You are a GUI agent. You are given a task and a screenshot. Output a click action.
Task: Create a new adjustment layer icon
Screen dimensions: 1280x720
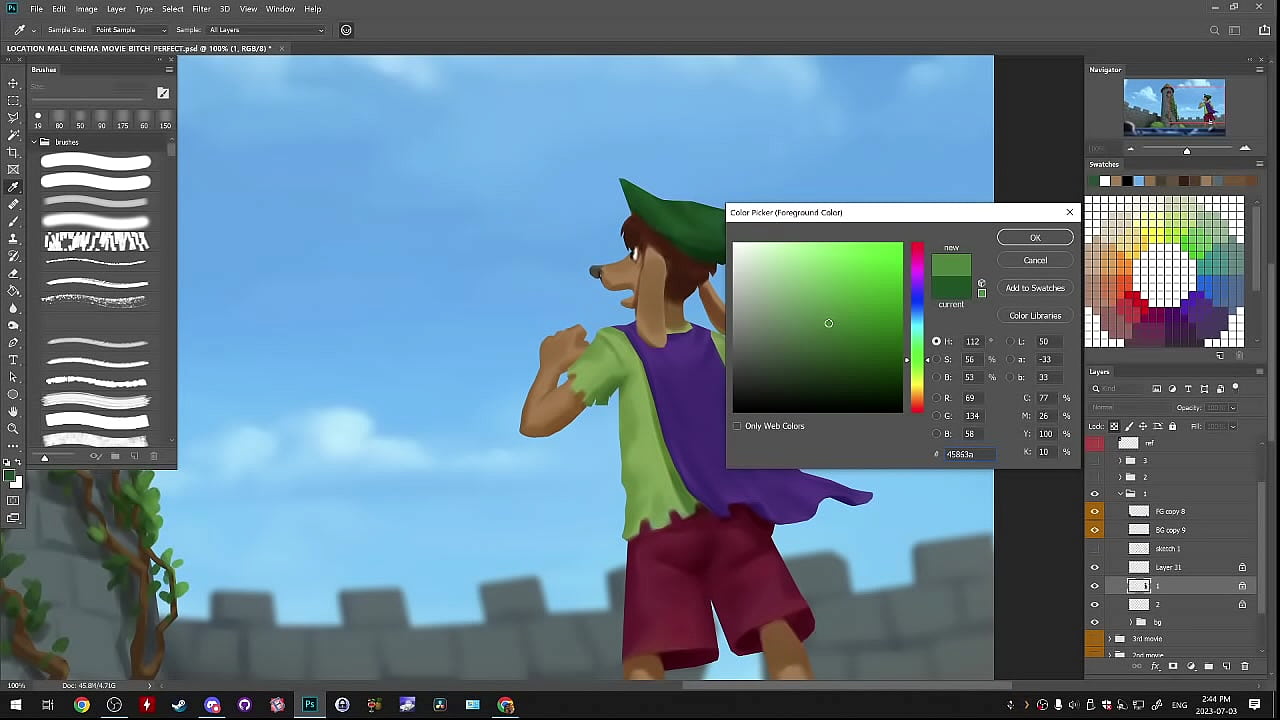[1191, 666]
